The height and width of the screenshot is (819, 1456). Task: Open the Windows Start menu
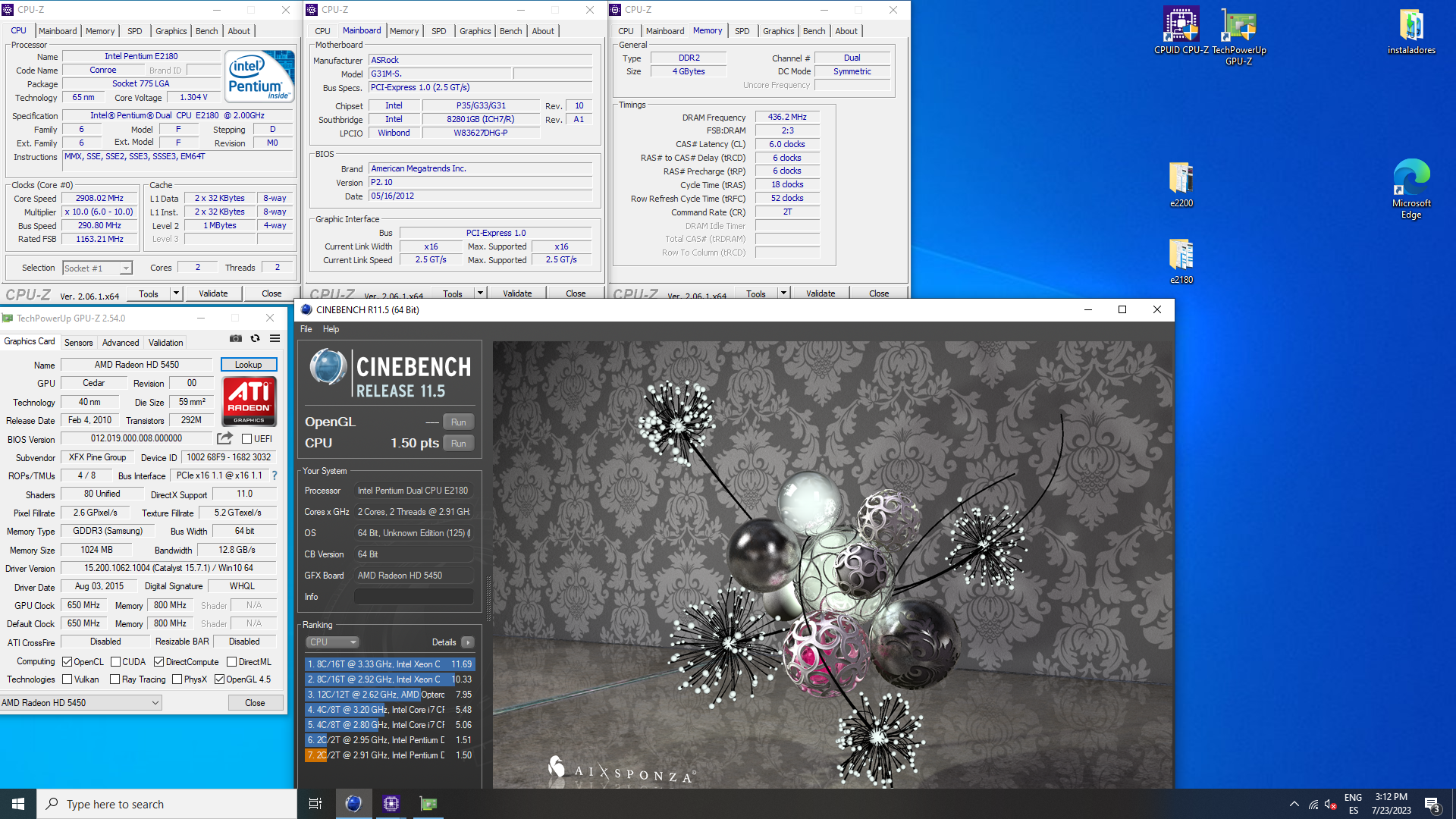tap(18, 804)
